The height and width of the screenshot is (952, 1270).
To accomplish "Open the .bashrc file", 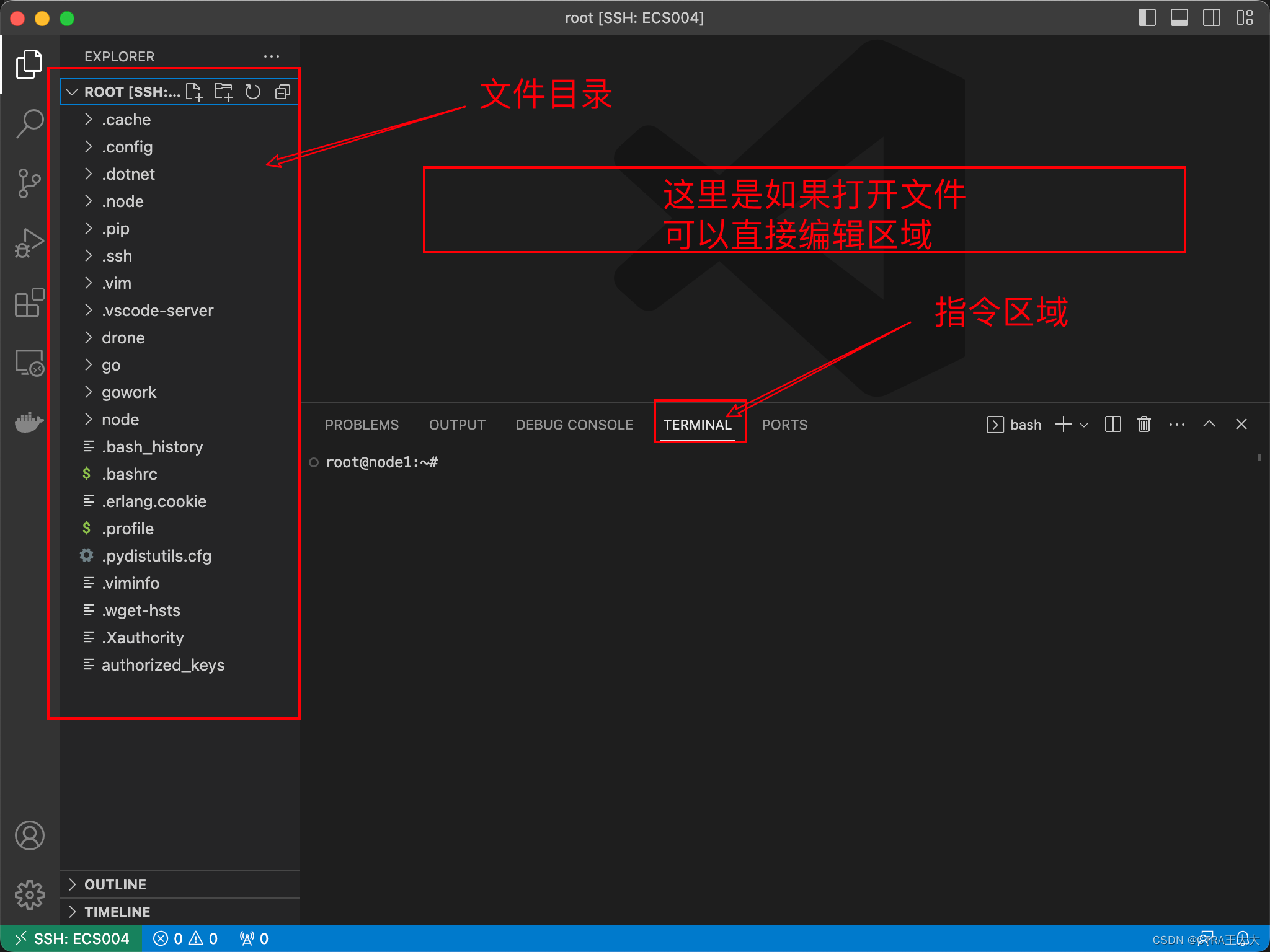I will (x=129, y=474).
